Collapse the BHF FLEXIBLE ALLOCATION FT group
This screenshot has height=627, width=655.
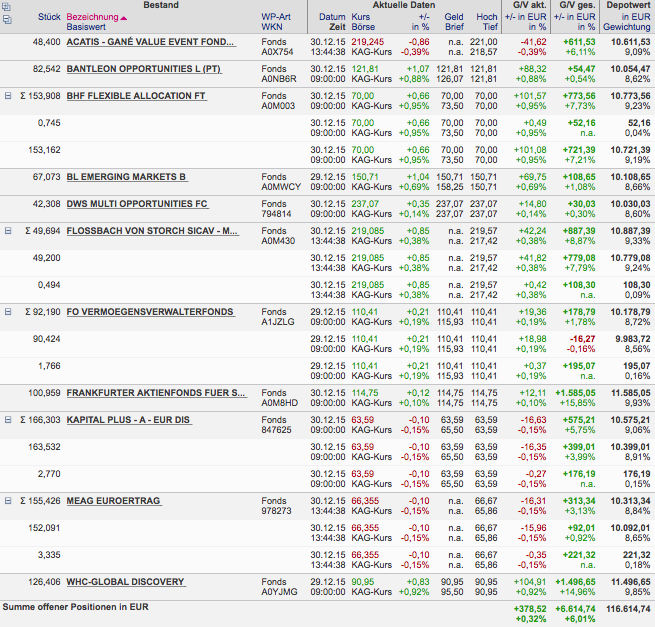tap(8, 96)
